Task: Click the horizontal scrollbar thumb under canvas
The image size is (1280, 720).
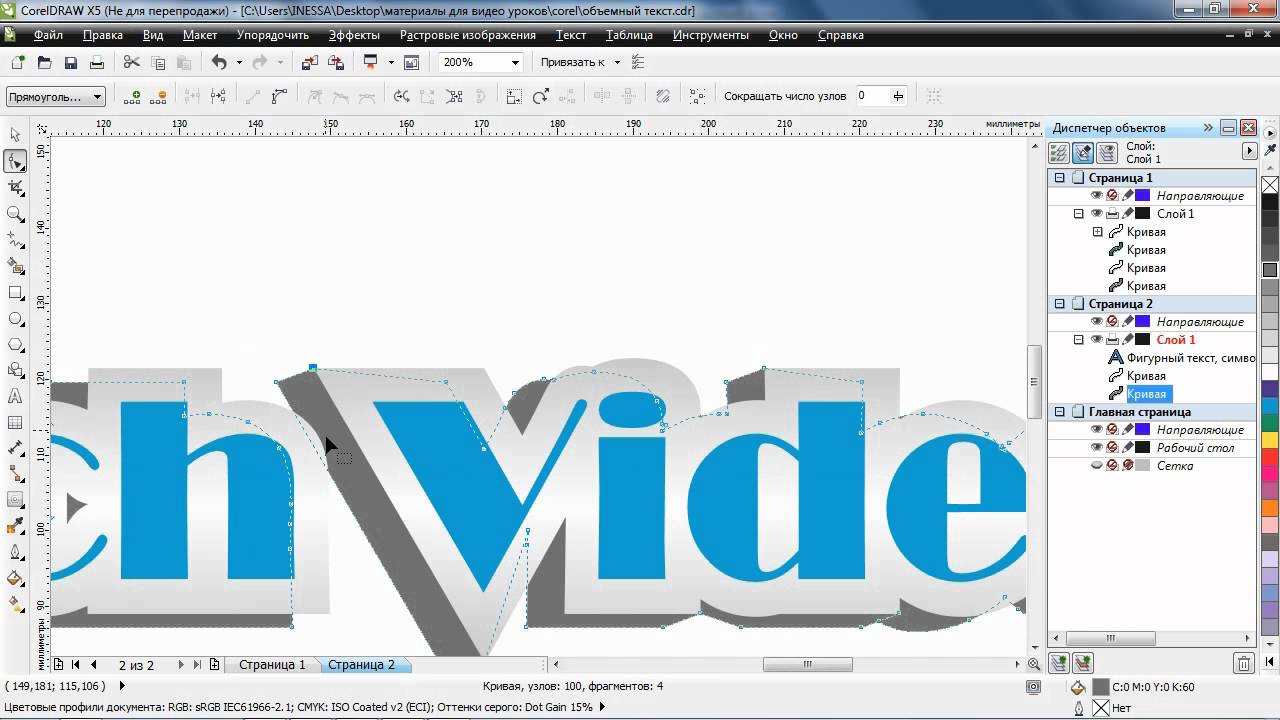Action: (808, 665)
